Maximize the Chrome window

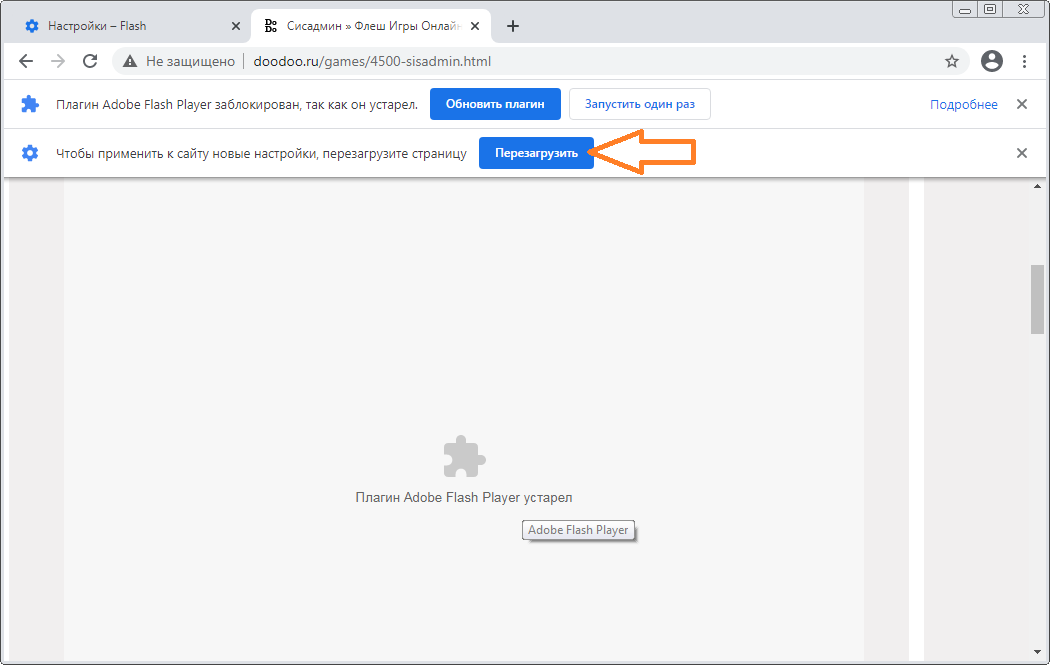pyautogui.click(x=990, y=9)
